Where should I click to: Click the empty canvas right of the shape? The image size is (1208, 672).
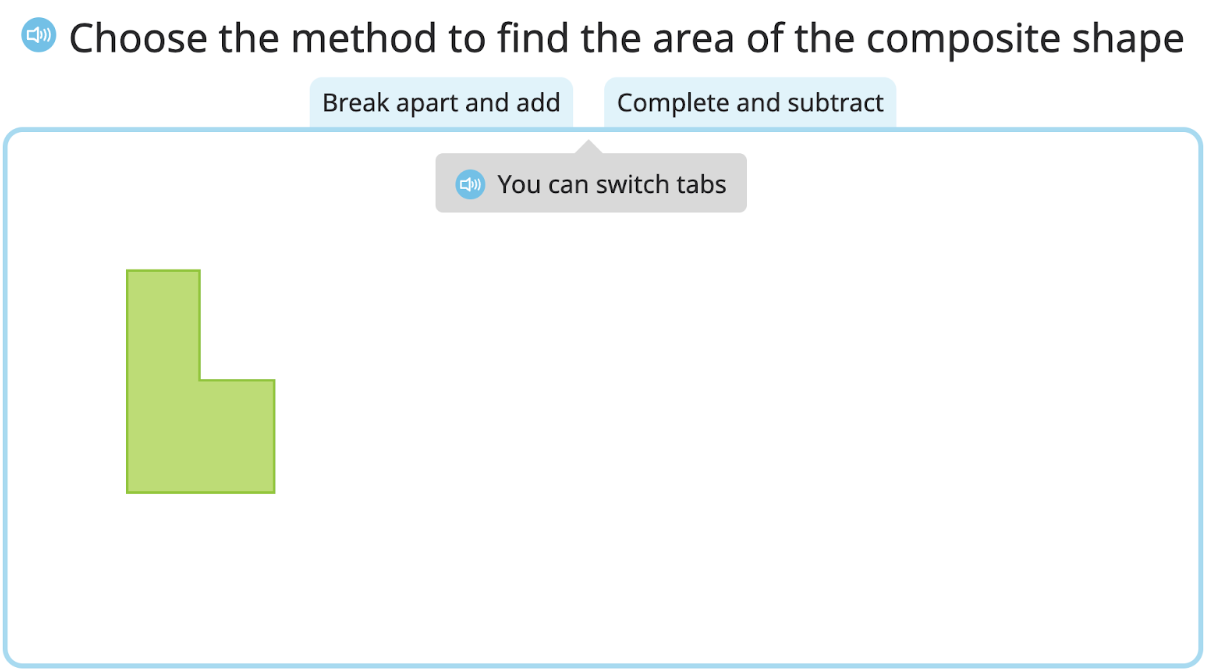[700, 420]
